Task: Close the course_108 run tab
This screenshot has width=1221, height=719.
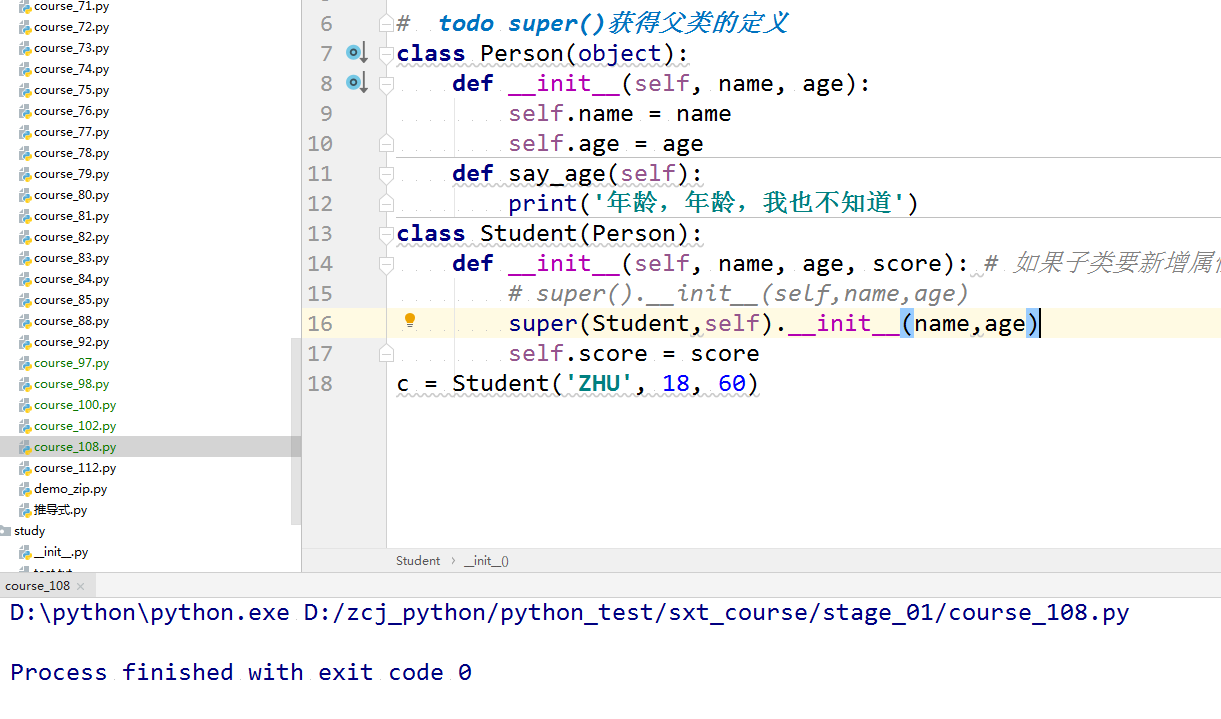Action: click(81, 586)
